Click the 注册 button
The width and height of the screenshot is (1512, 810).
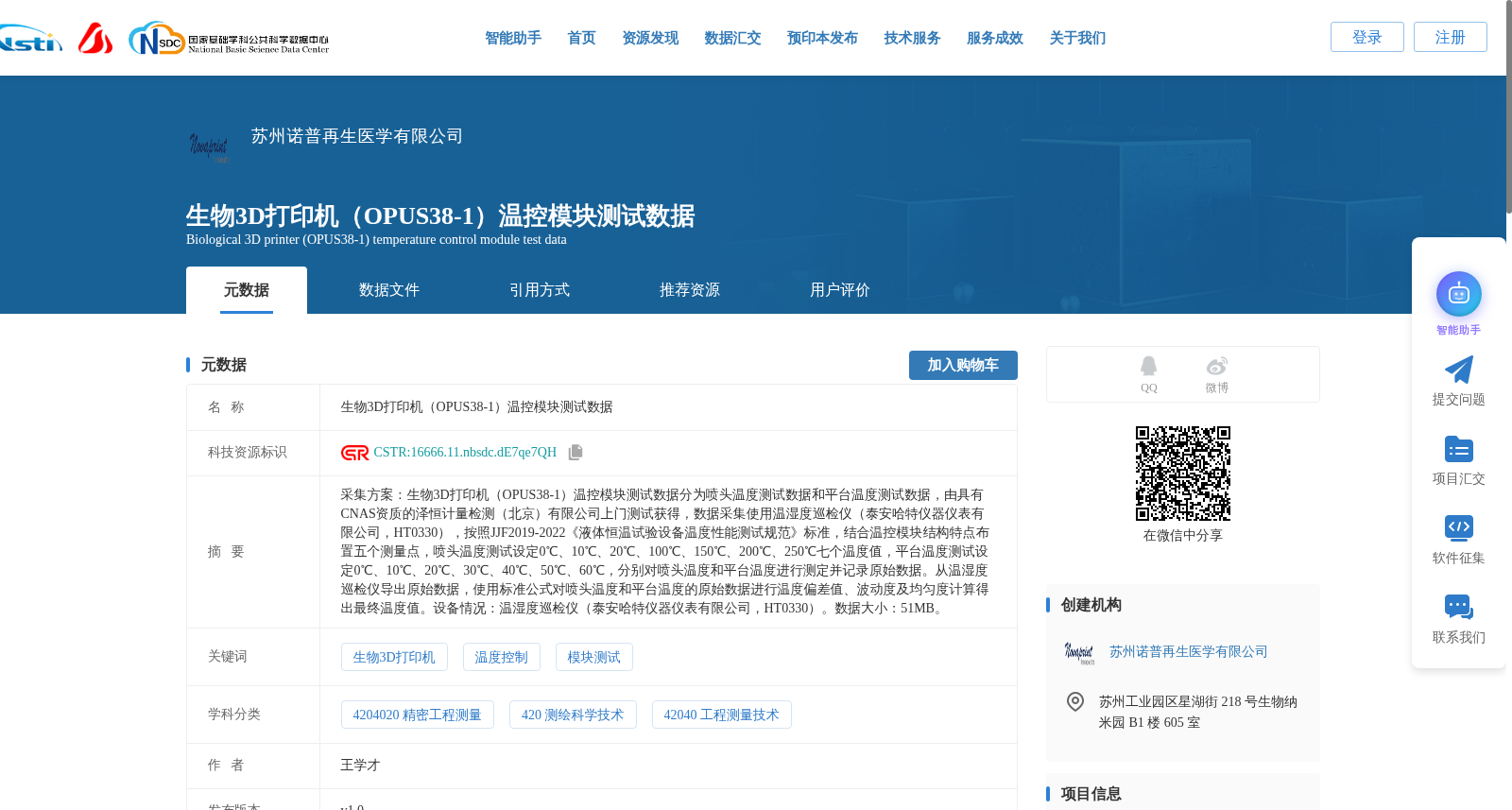pyautogui.click(x=1450, y=37)
